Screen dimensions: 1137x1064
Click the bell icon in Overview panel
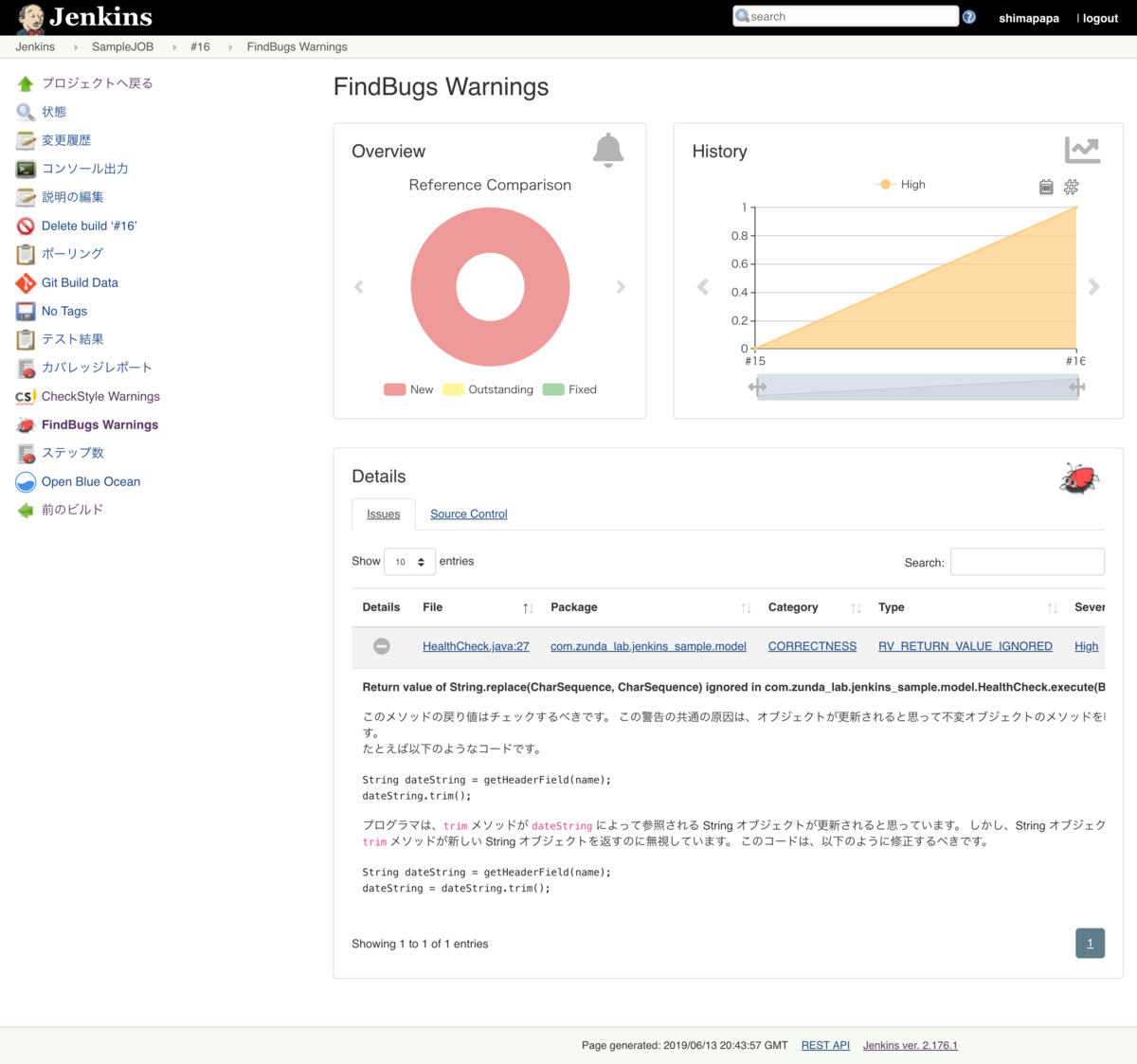tap(608, 151)
